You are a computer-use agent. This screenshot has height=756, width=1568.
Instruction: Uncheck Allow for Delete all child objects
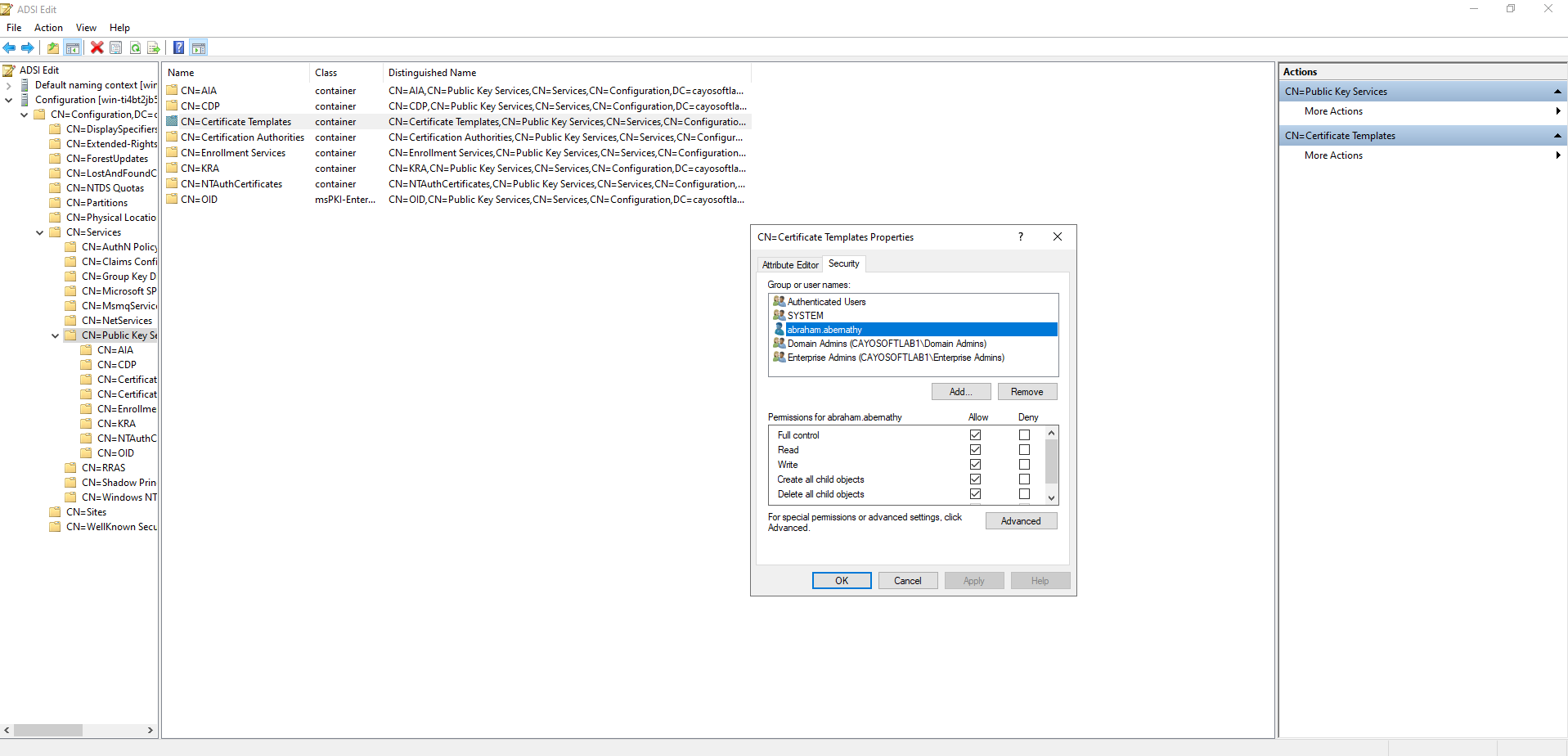click(x=975, y=494)
